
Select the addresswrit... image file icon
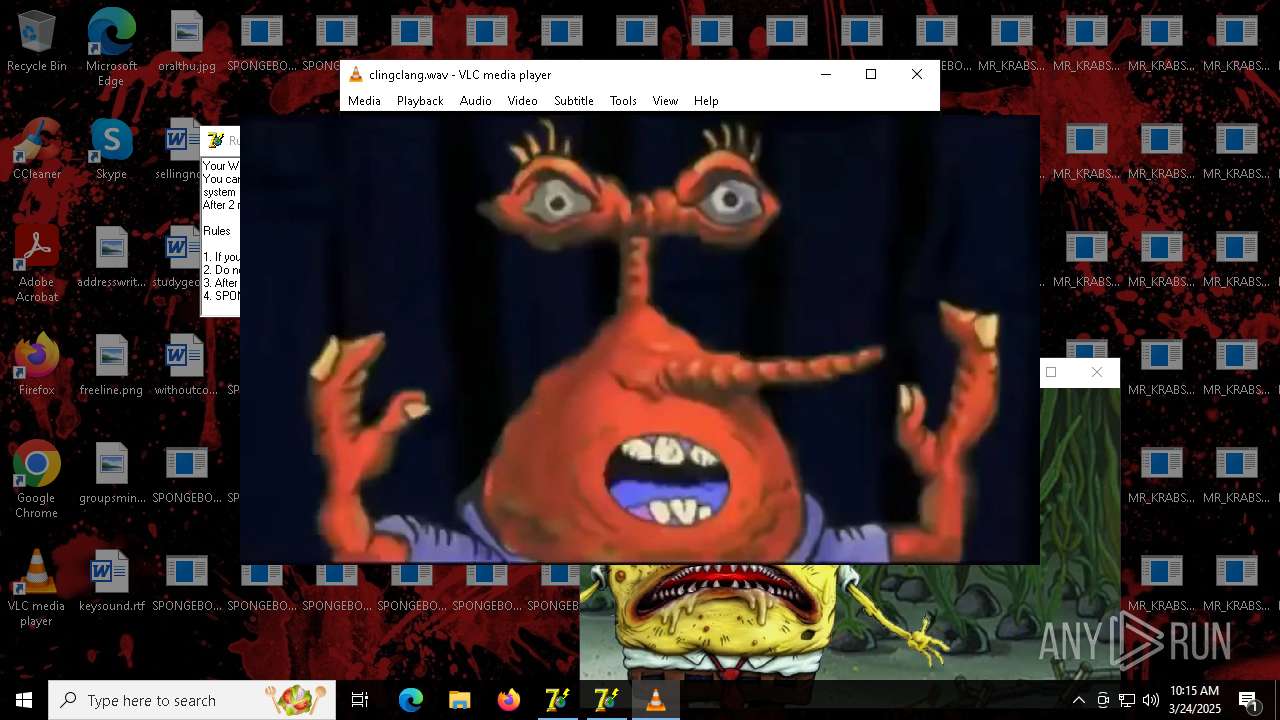coord(111,258)
